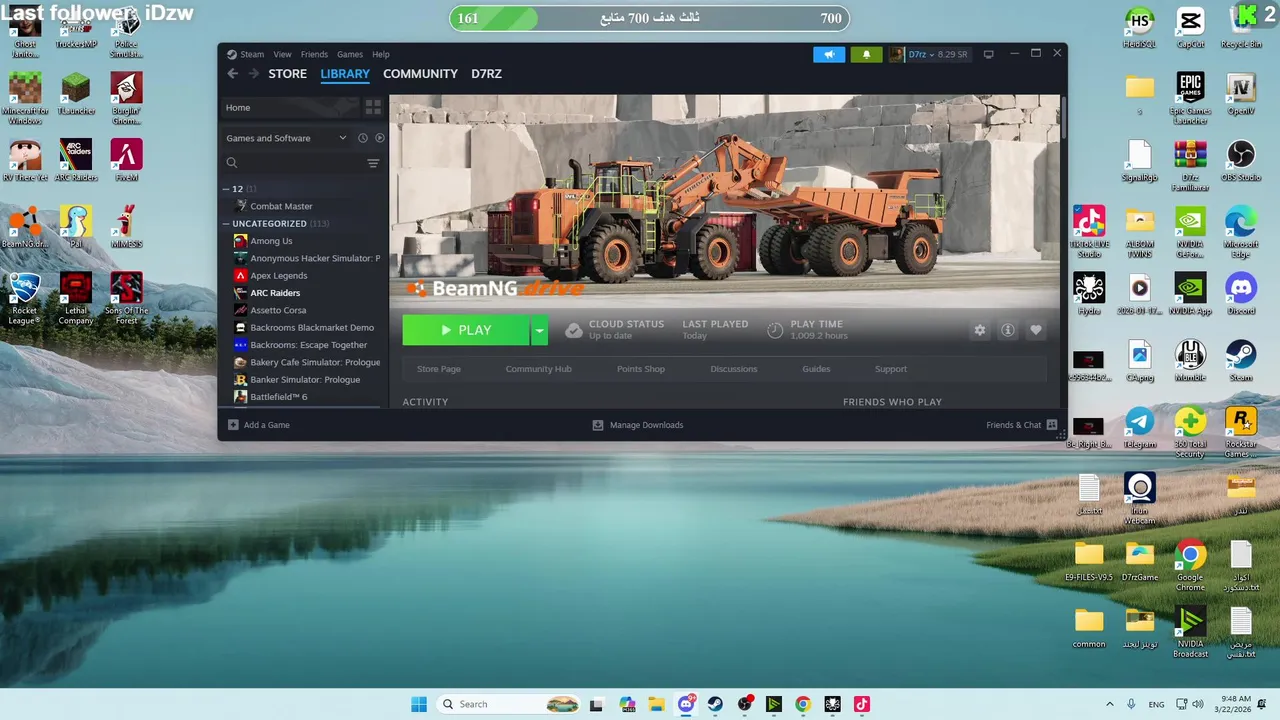Click Lethal Company desktop icon
This screenshot has width=1280, height=720.
click(76, 299)
